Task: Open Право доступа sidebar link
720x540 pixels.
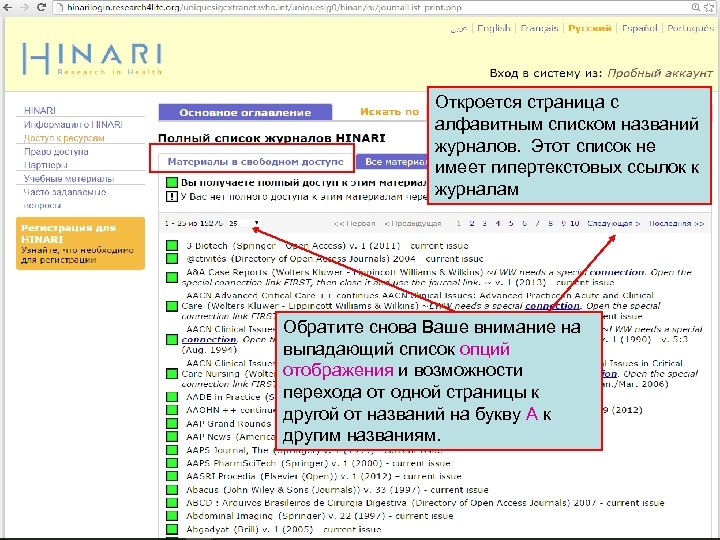Action: pos(56,152)
